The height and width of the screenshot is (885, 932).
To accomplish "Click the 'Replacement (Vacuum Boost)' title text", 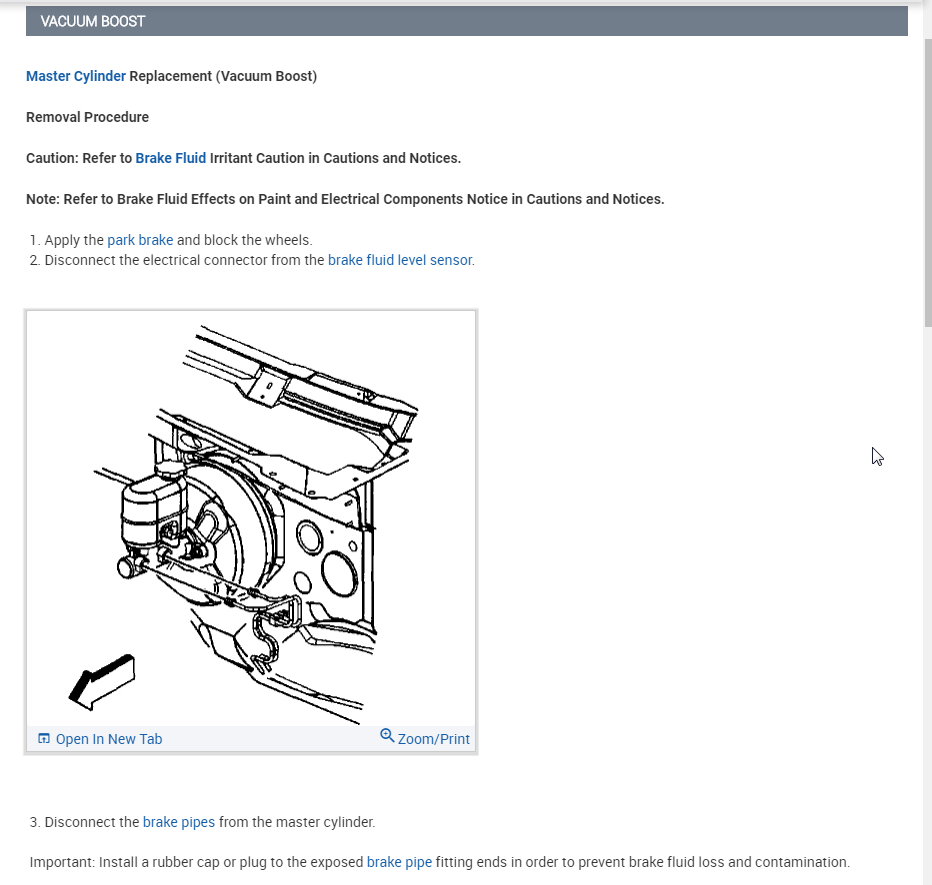I will point(223,76).
